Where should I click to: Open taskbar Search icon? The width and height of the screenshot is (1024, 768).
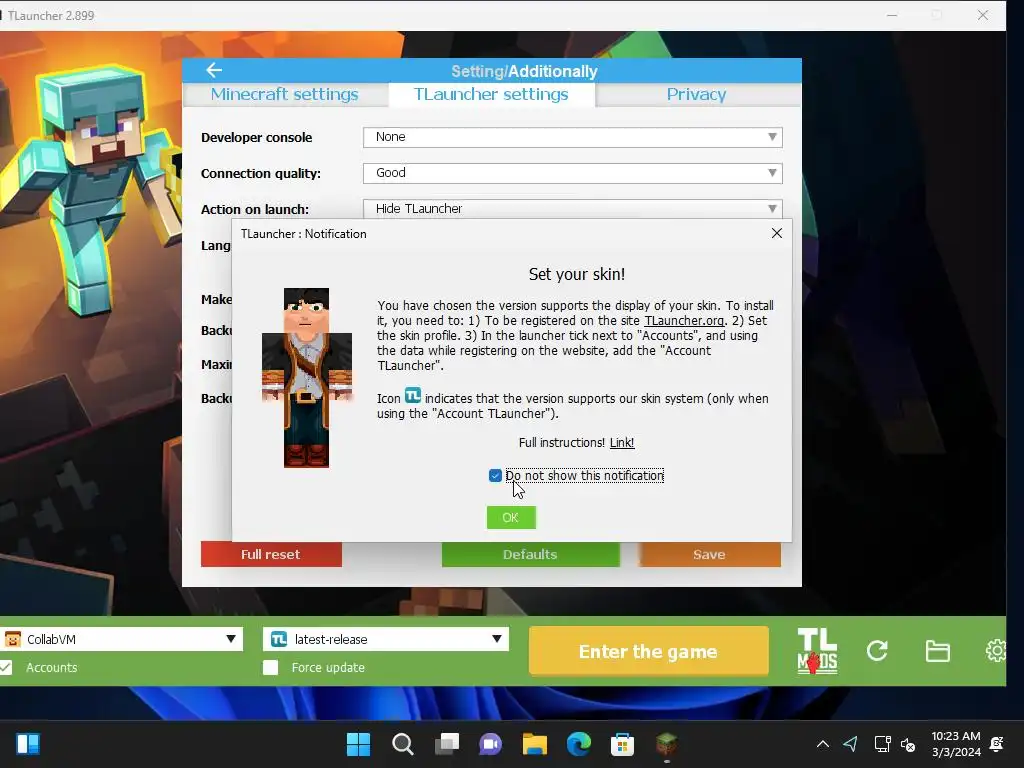click(x=402, y=744)
